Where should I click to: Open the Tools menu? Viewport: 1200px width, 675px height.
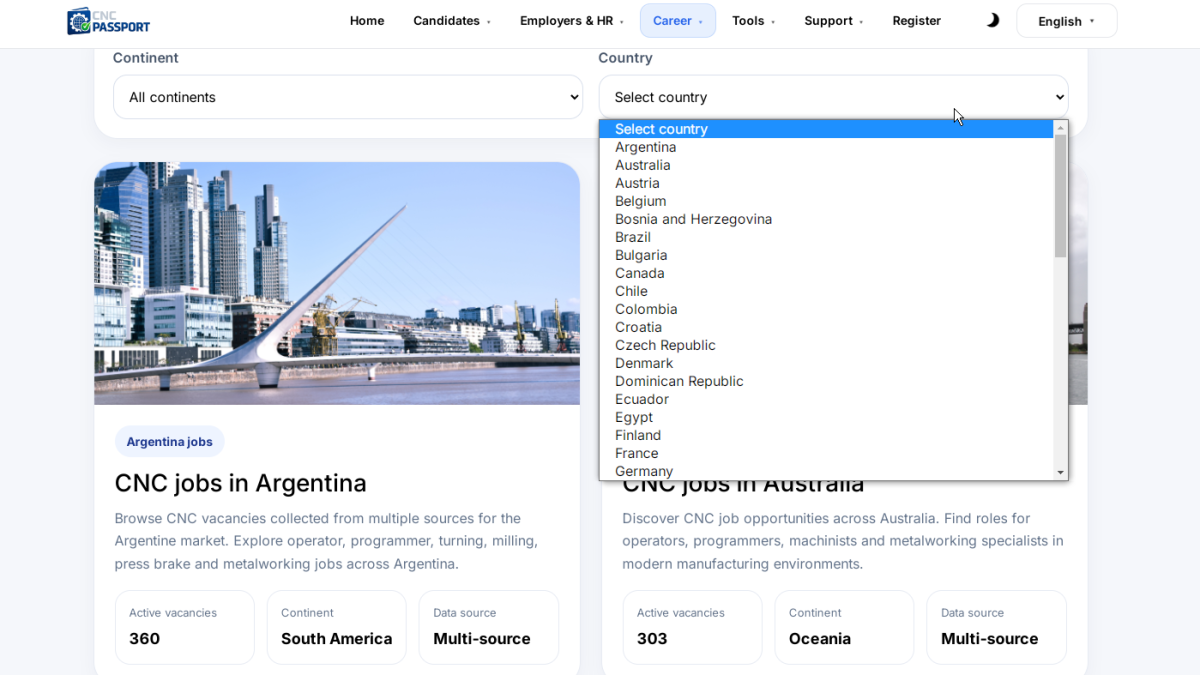click(x=753, y=21)
